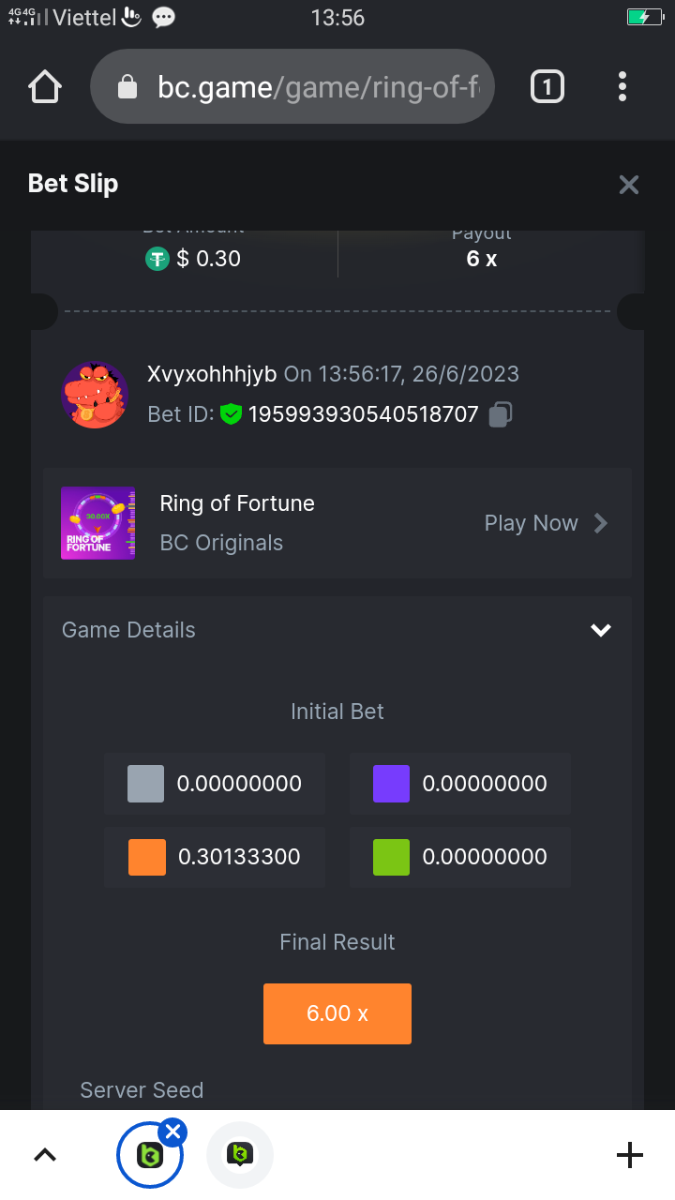This screenshot has width=675, height=1200.
Task: Add a new browser tab with plus
Action: (x=629, y=1156)
